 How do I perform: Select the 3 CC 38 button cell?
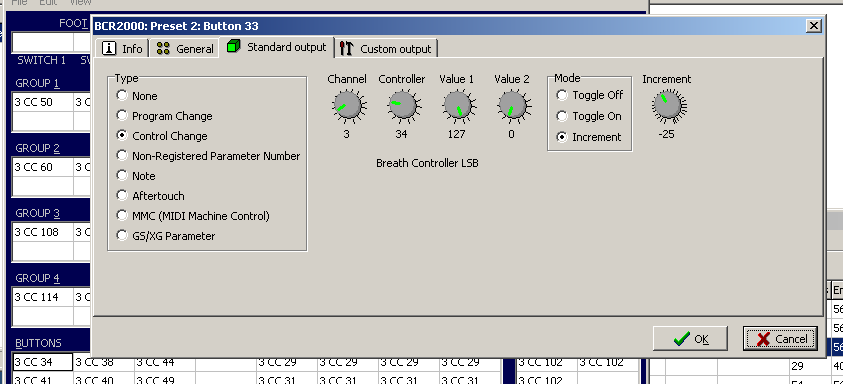click(x=104, y=362)
